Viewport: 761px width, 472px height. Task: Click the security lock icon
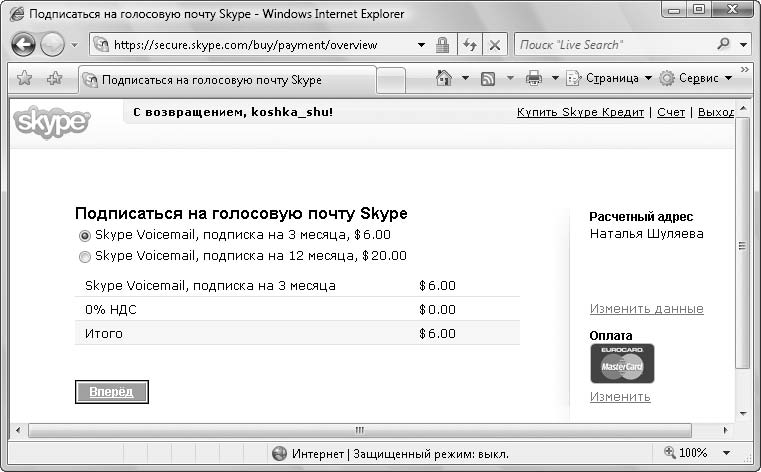pos(442,45)
